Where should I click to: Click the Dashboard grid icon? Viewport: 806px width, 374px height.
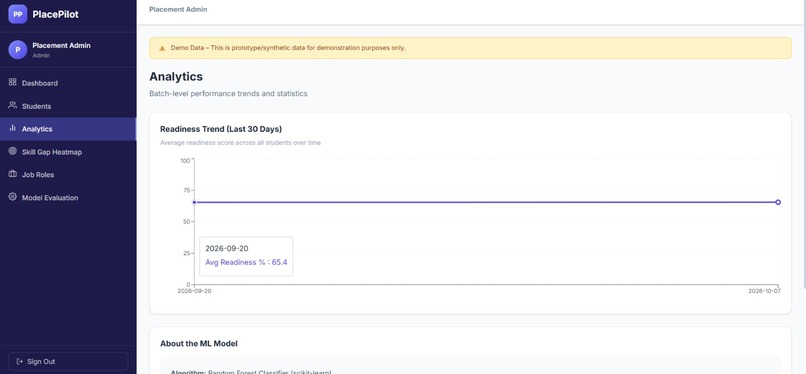[x=13, y=82]
